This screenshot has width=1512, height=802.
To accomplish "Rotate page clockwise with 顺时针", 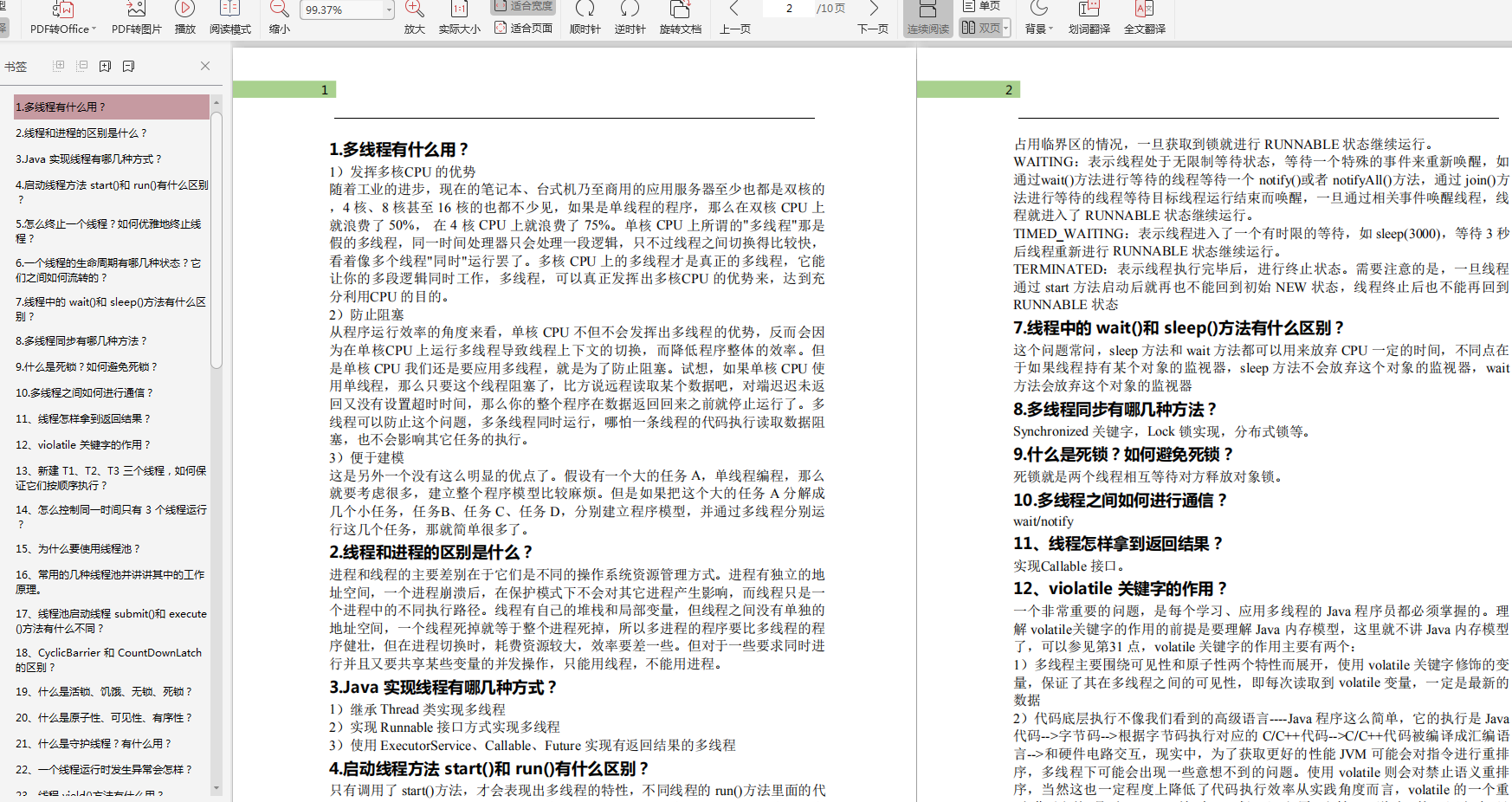I will coord(585,18).
